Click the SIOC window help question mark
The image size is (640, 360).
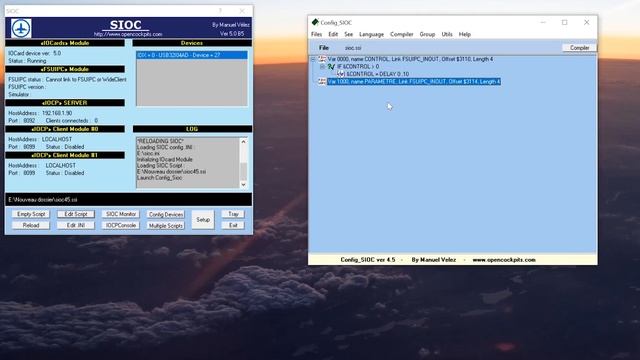click(x=220, y=11)
